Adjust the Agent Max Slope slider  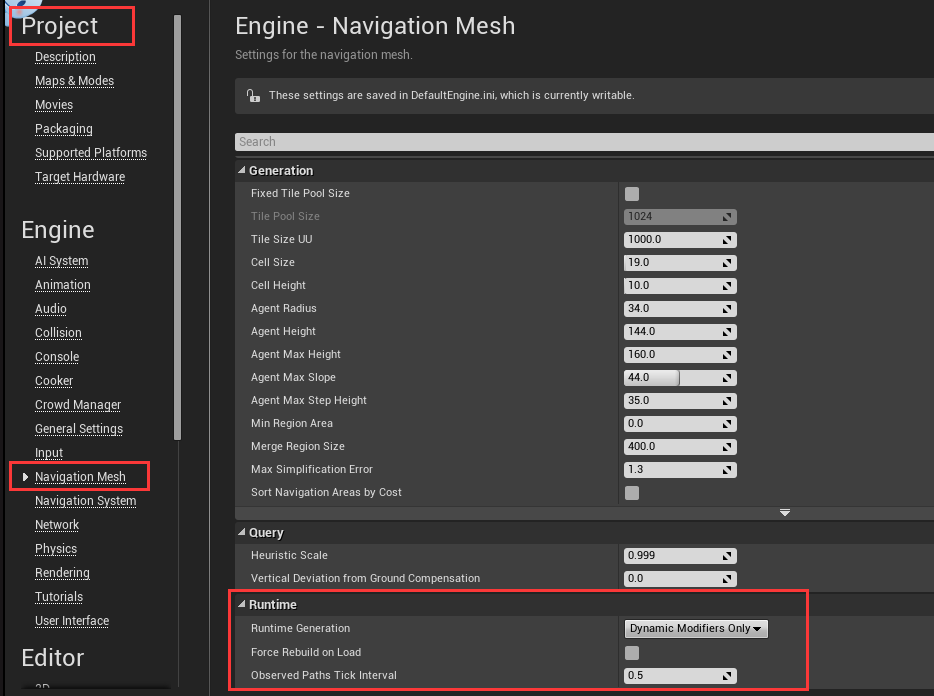tap(680, 378)
